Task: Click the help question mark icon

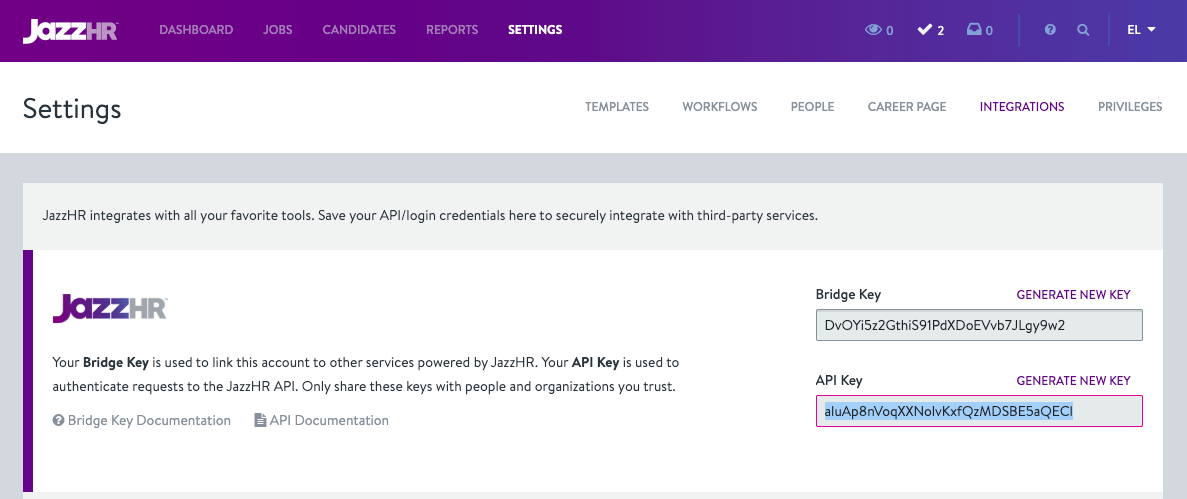Action: (x=1050, y=30)
